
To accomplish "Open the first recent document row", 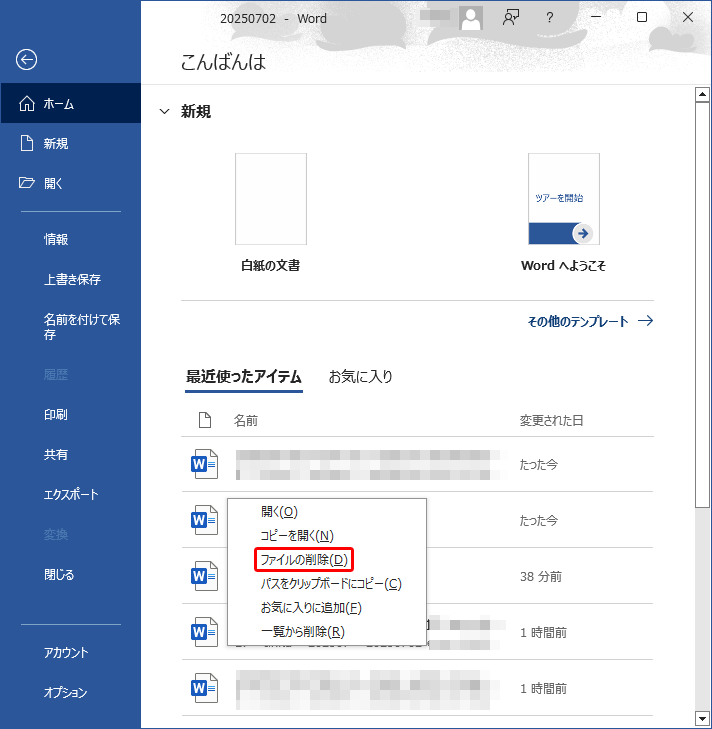I will [x=417, y=464].
